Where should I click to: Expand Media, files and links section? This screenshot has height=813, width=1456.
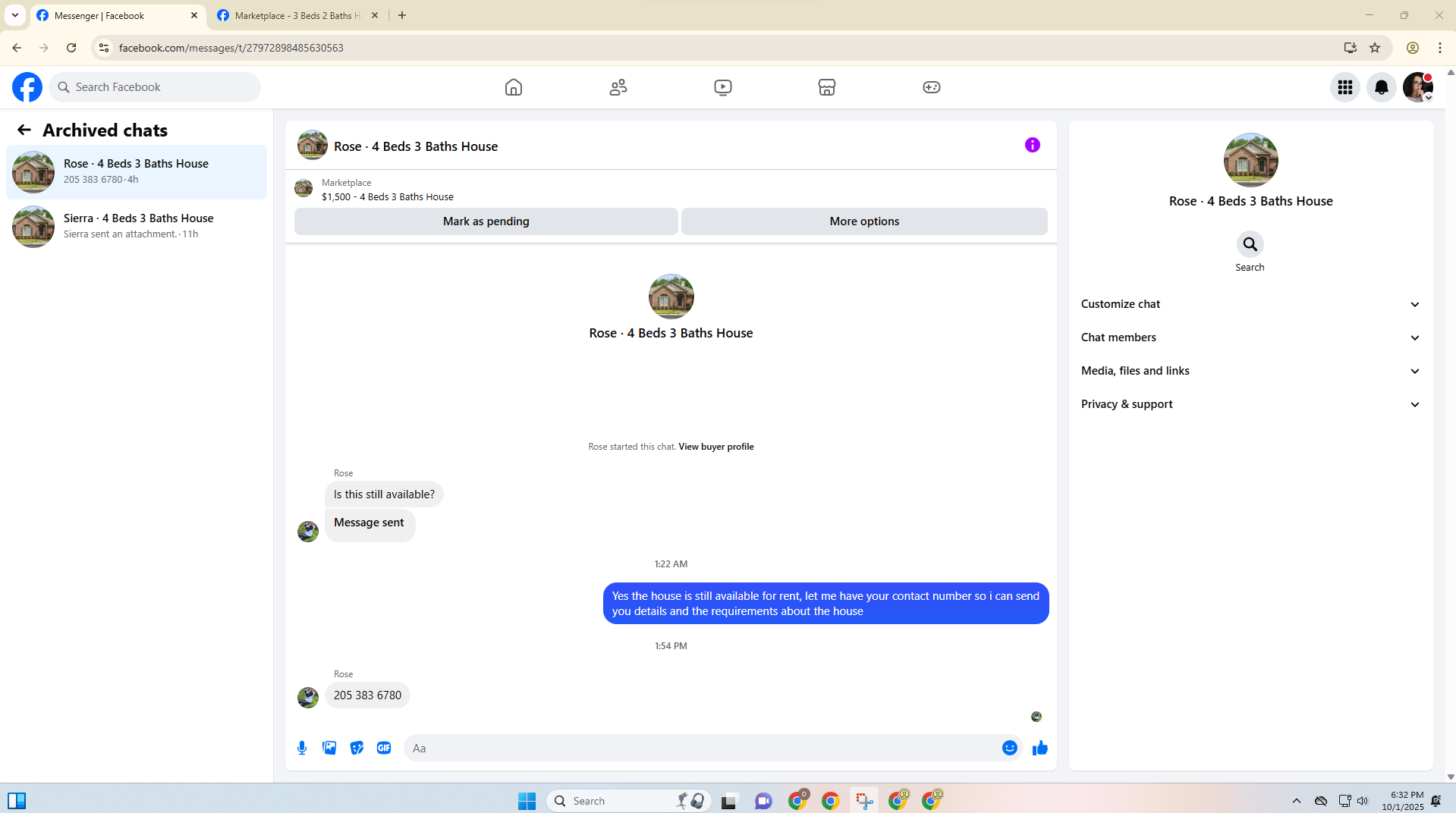pos(1250,371)
